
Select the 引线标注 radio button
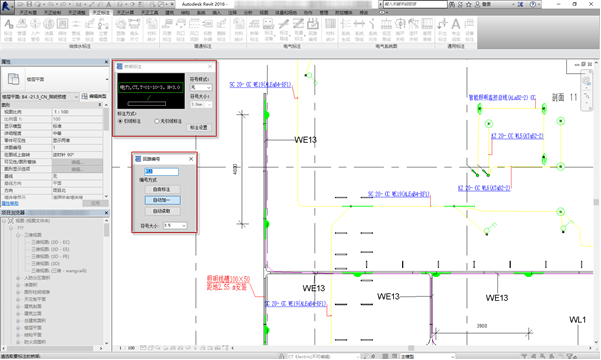(120, 121)
